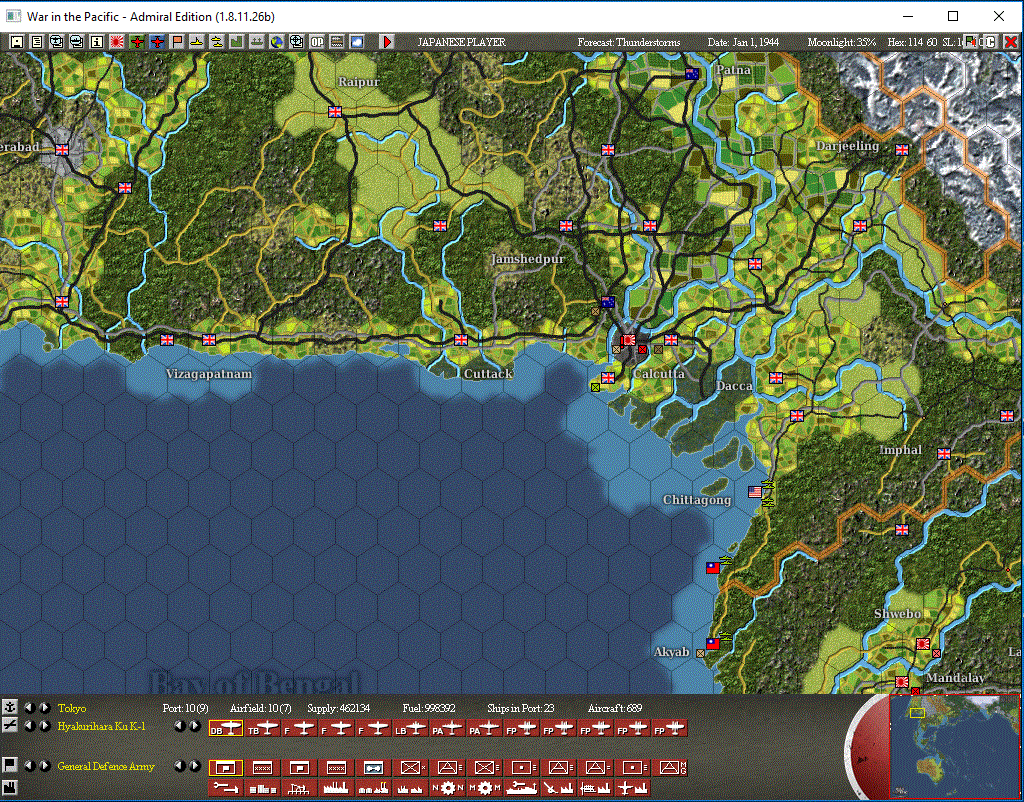
Task: Click the Japanese flag at Calcutta
Action: (x=629, y=340)
